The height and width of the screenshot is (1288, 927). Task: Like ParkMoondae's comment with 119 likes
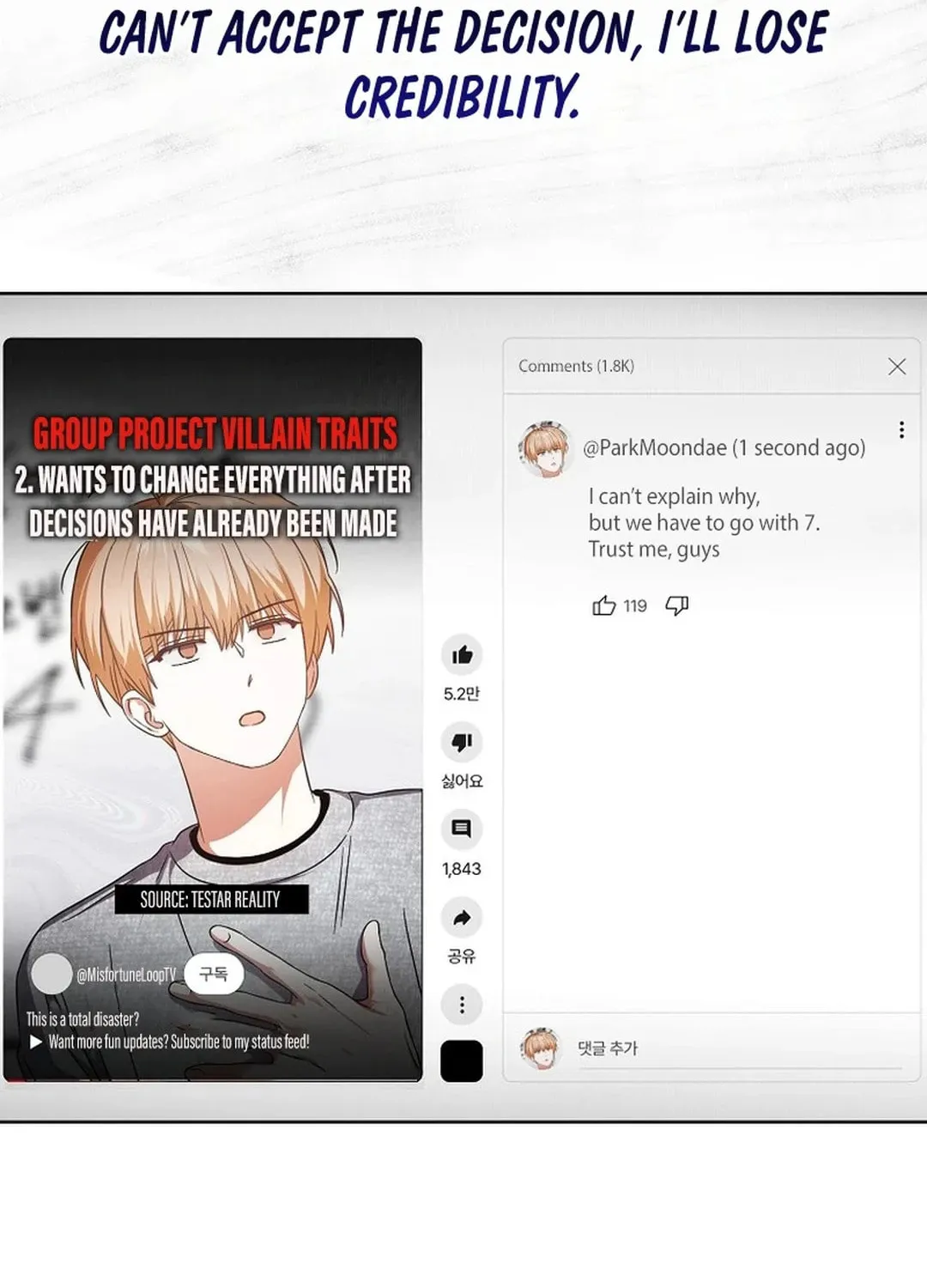point(604,606)
